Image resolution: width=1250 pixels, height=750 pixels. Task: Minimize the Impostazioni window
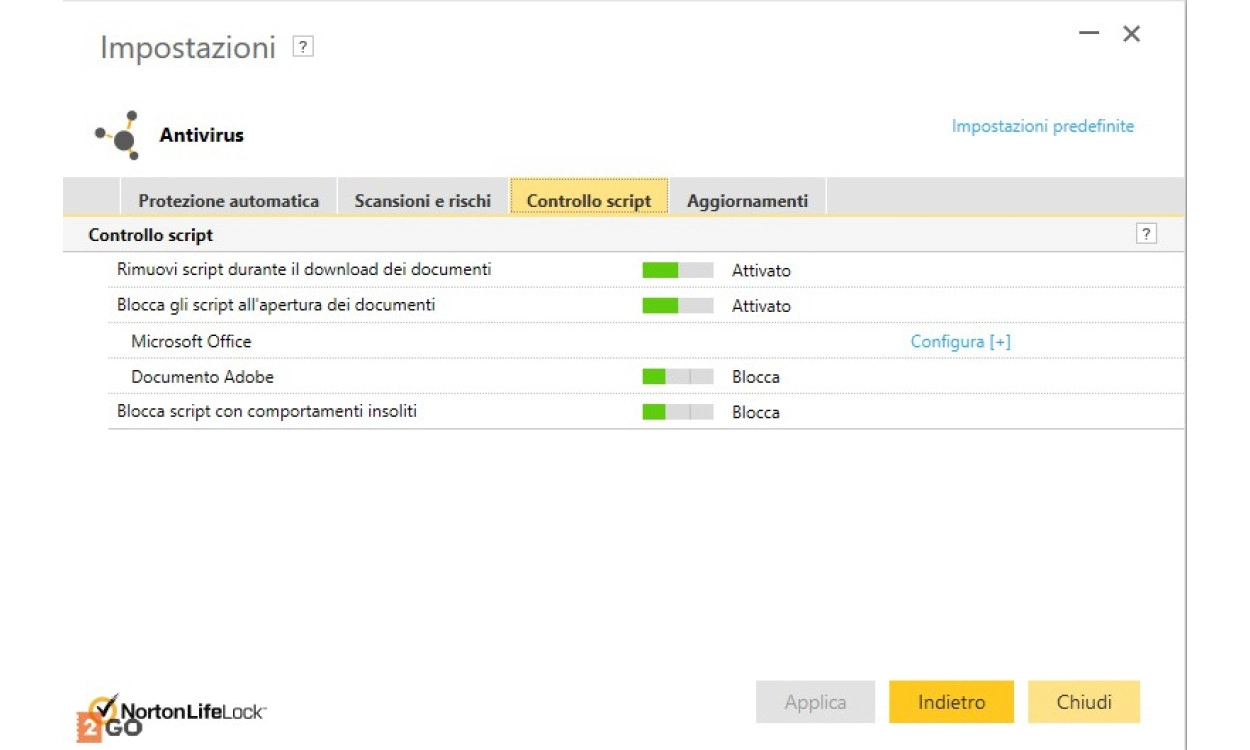coord(1089,34)
